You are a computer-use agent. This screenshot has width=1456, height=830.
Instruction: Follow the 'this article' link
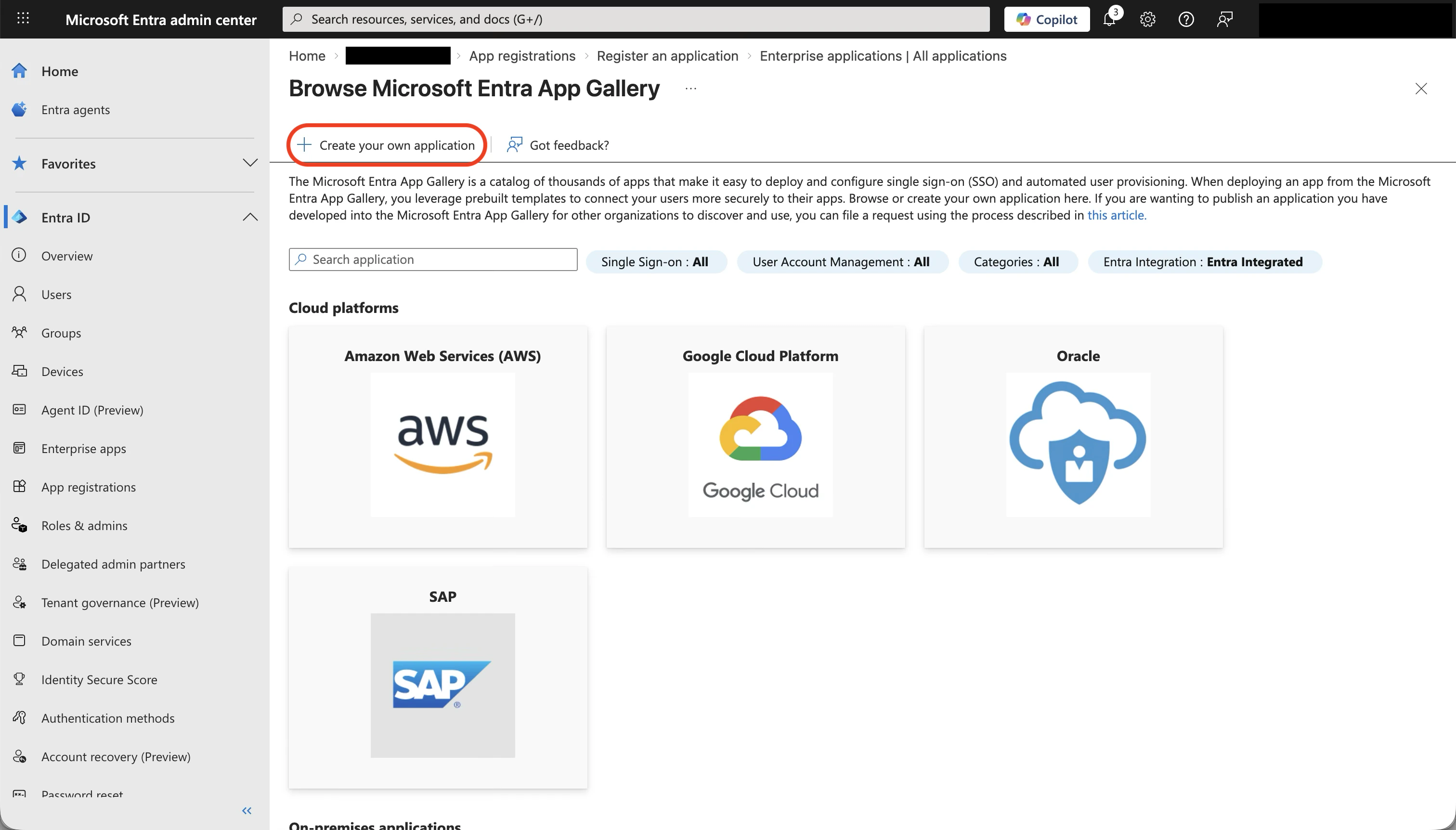[1116, 215]
